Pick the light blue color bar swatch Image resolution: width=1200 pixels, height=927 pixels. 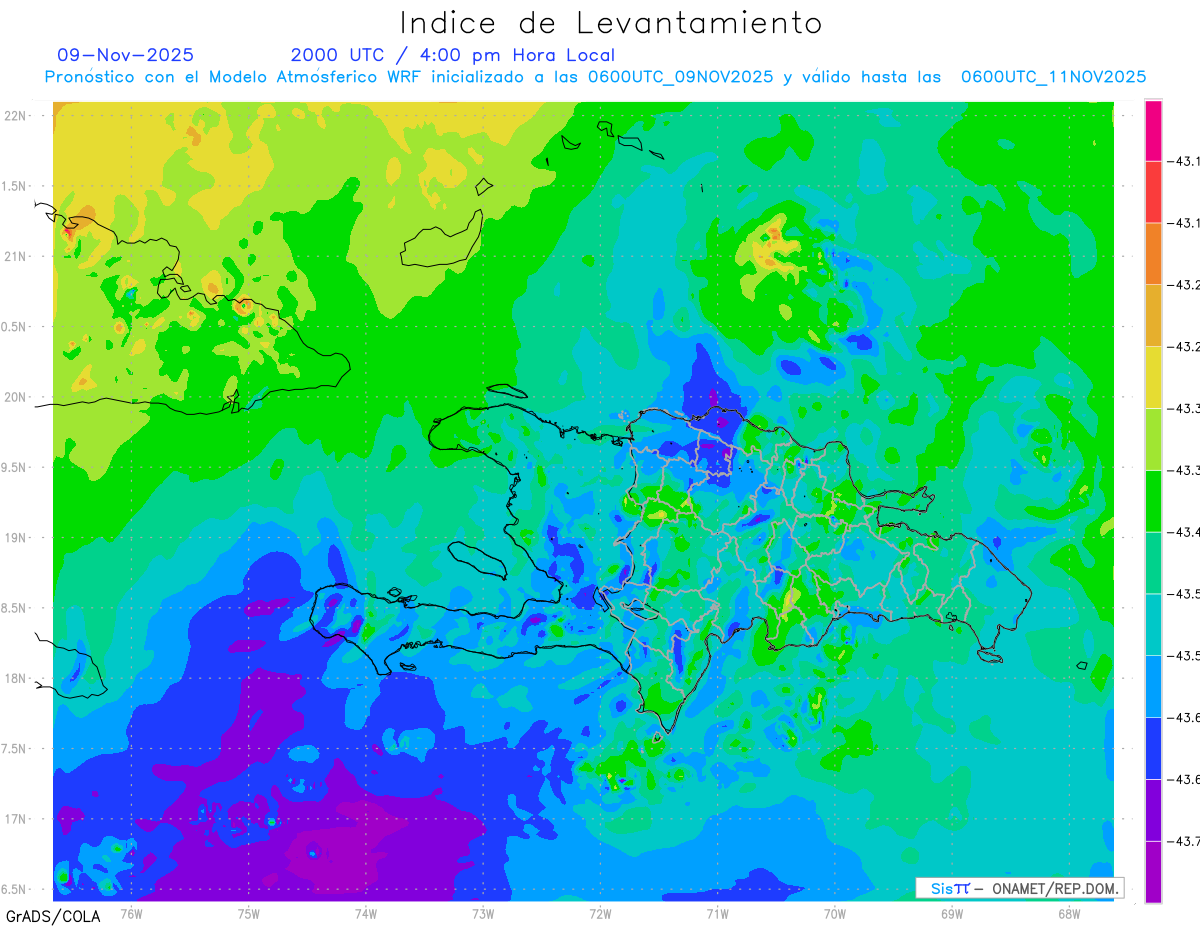[x=1153, y=686]
